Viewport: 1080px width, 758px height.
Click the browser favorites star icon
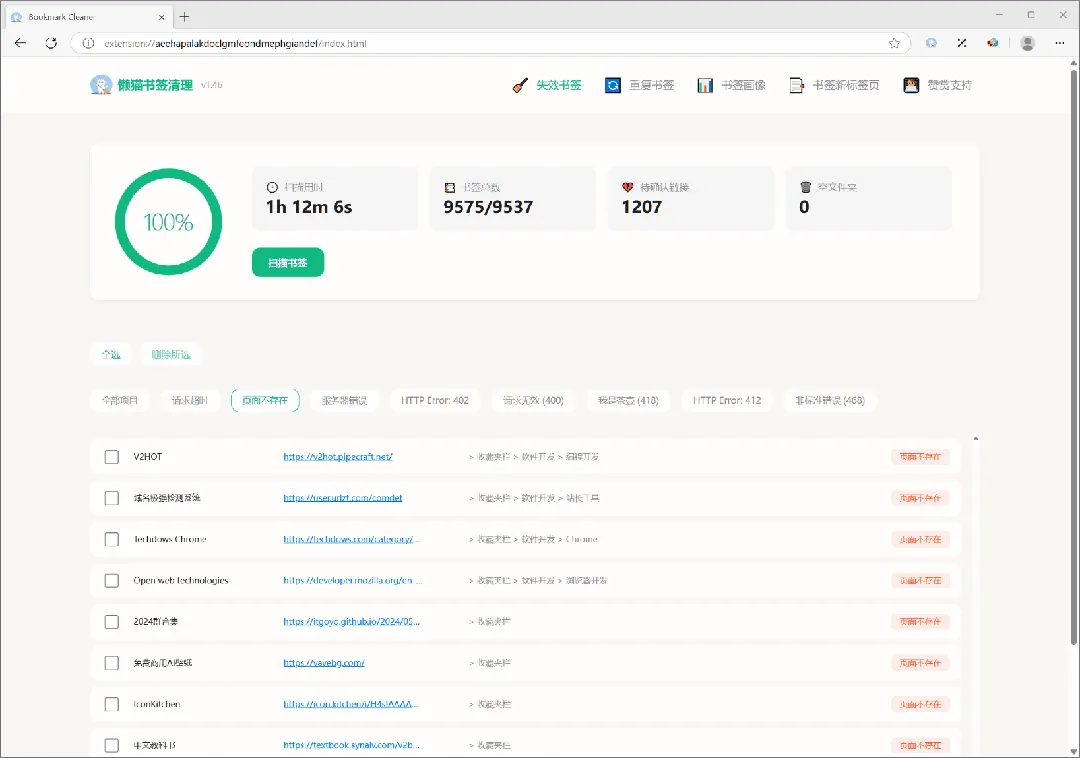[894, 43]
